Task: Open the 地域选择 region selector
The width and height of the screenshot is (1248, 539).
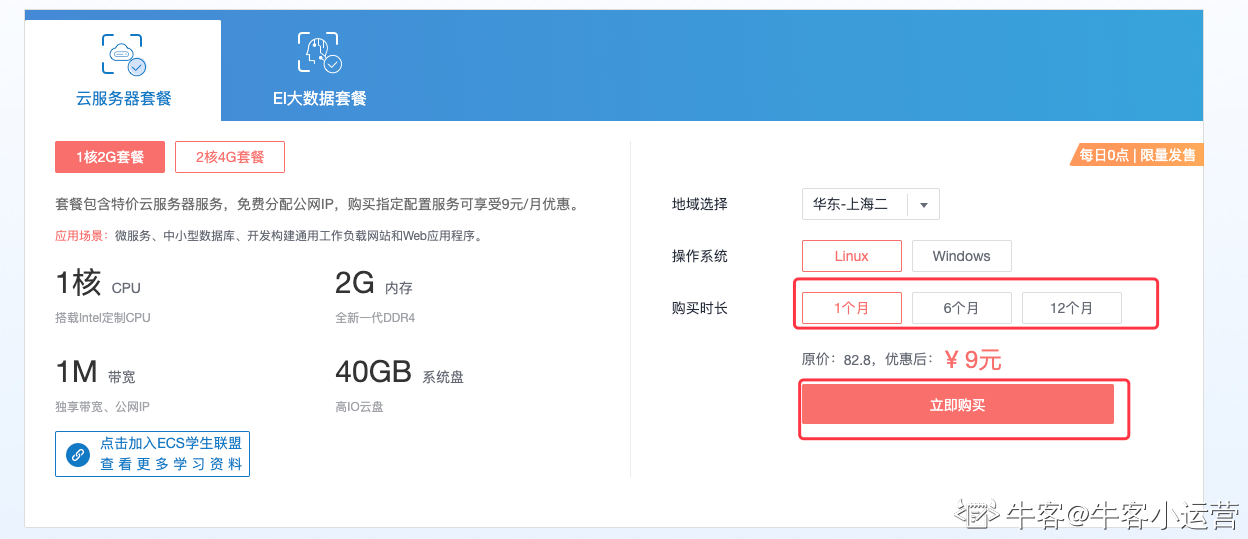Action: (x=871, y=204)
